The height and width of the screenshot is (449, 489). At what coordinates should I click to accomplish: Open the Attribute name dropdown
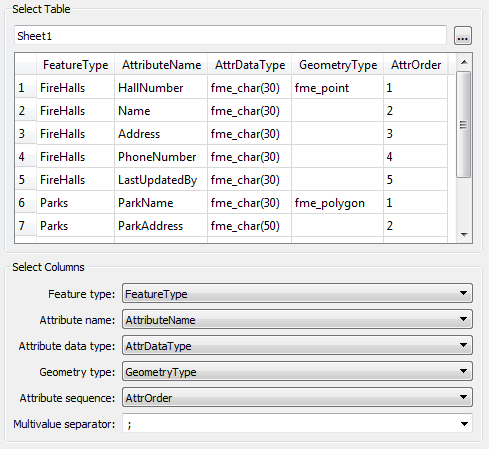(x=297, y=319)
